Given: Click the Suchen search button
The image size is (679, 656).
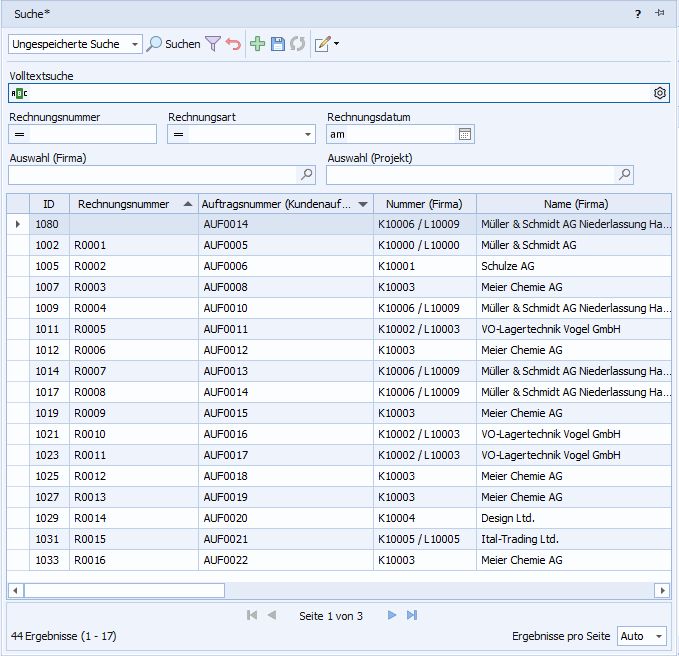Looking at the screenshot, I should [x=173, y=44].
